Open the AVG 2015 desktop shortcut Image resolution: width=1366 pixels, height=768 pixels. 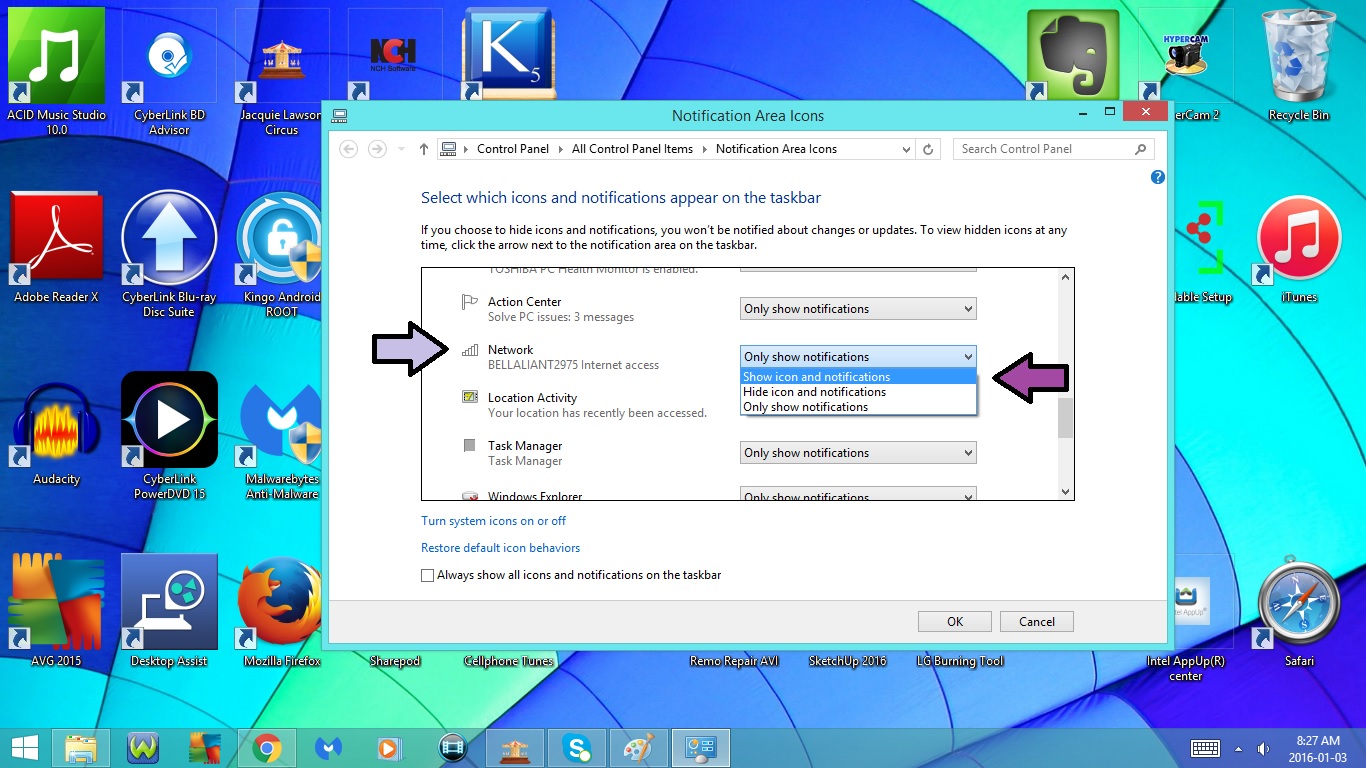(x=56, y=611)
